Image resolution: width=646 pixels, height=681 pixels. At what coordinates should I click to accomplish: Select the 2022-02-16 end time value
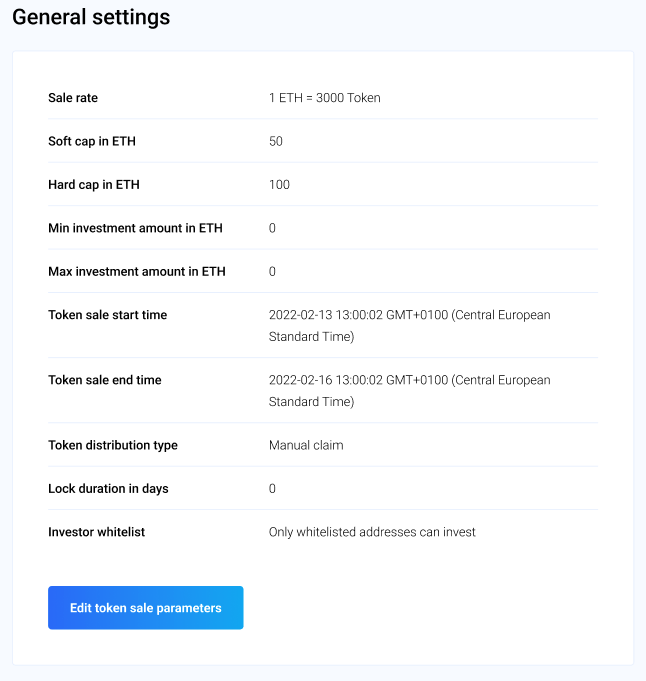coord(409,390)
